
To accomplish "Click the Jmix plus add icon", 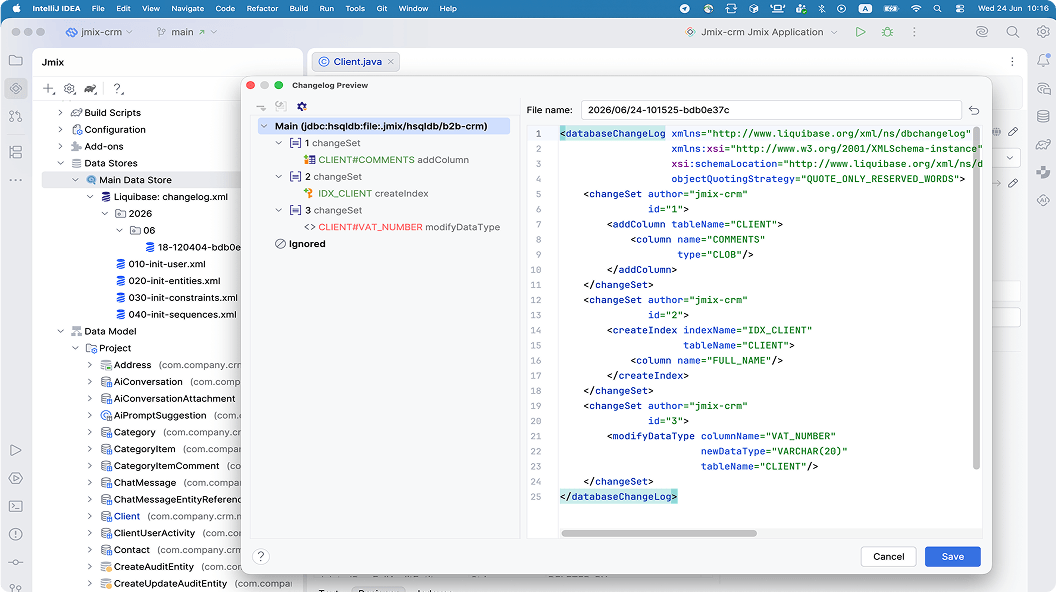I will pyautogui.click(x=48, y=88).
